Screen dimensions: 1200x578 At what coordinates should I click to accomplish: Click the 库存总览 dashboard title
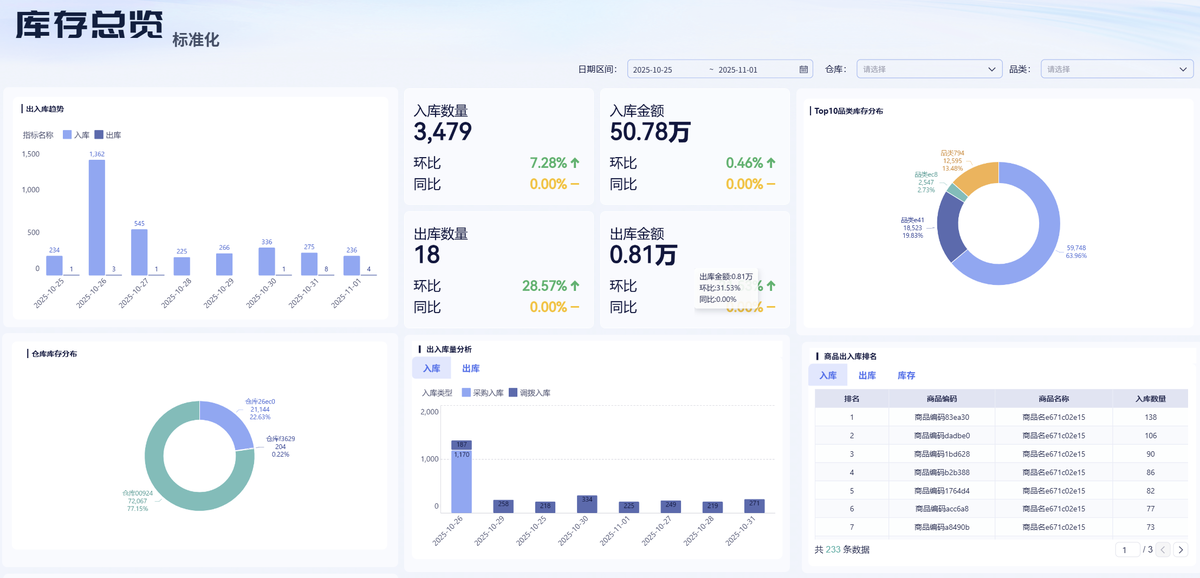pyautogui.click(x=89, y=26)
